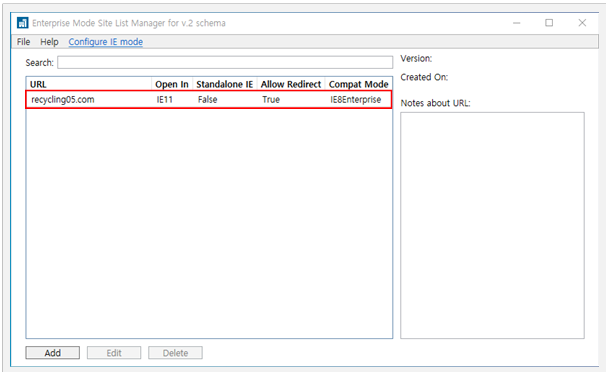The image size is (609, 374).
Task: Maximize the Site List Manager window
Action: click(549, 23)
